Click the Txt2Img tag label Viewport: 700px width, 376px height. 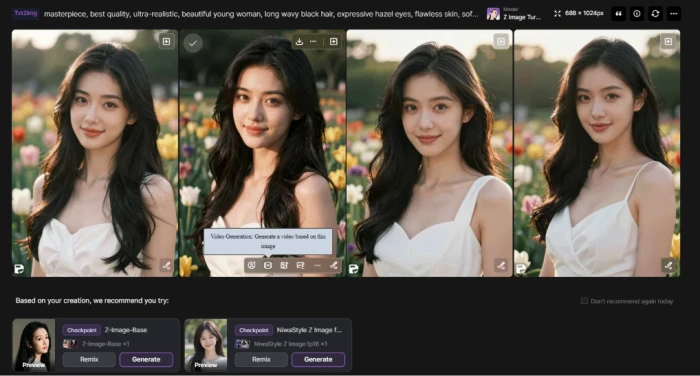tap(26, 13)
